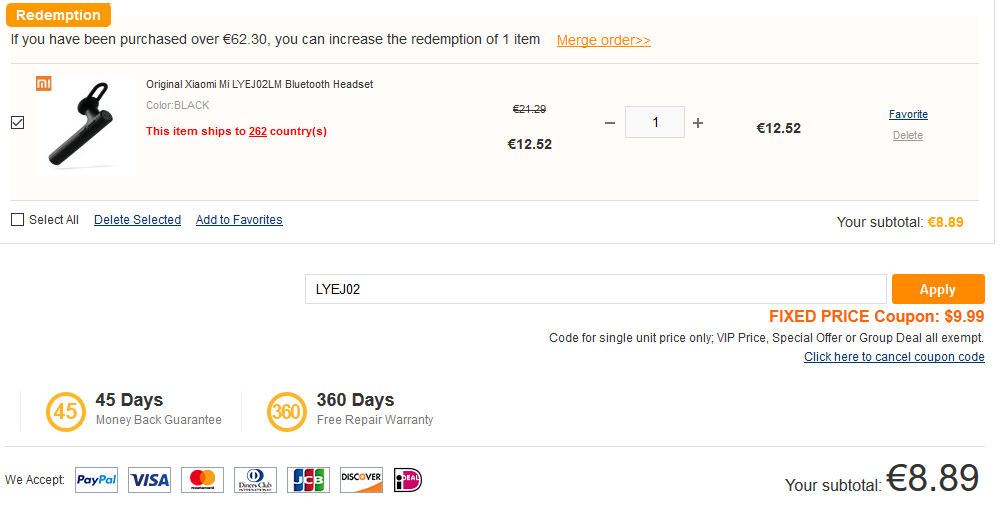Click the Mastercard payment icon
The height and width of the screenshot is (509, 1000).
203,480
